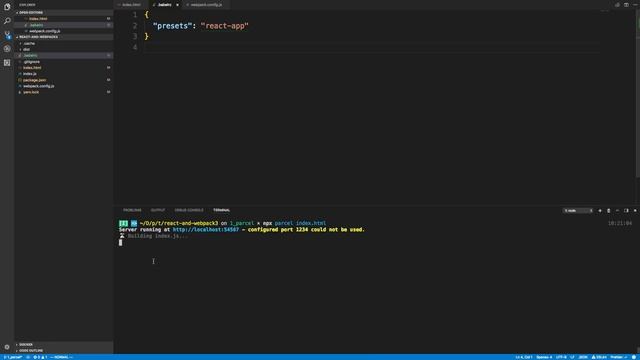Open the Source Control view
The height and width of the screenshot is (360, 640).
click(7, 35)
